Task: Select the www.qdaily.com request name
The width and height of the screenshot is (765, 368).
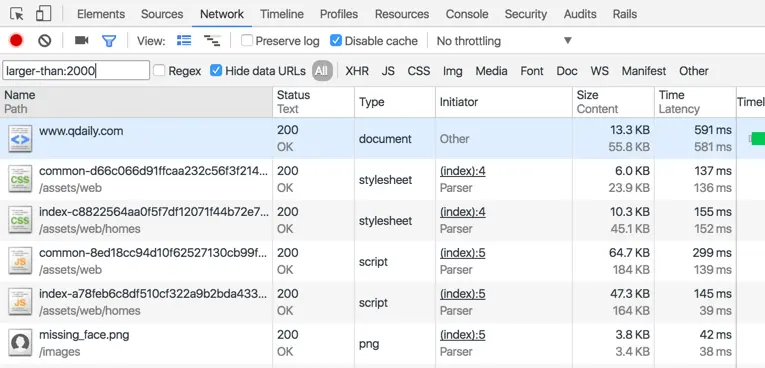Action: coord(81,131)
